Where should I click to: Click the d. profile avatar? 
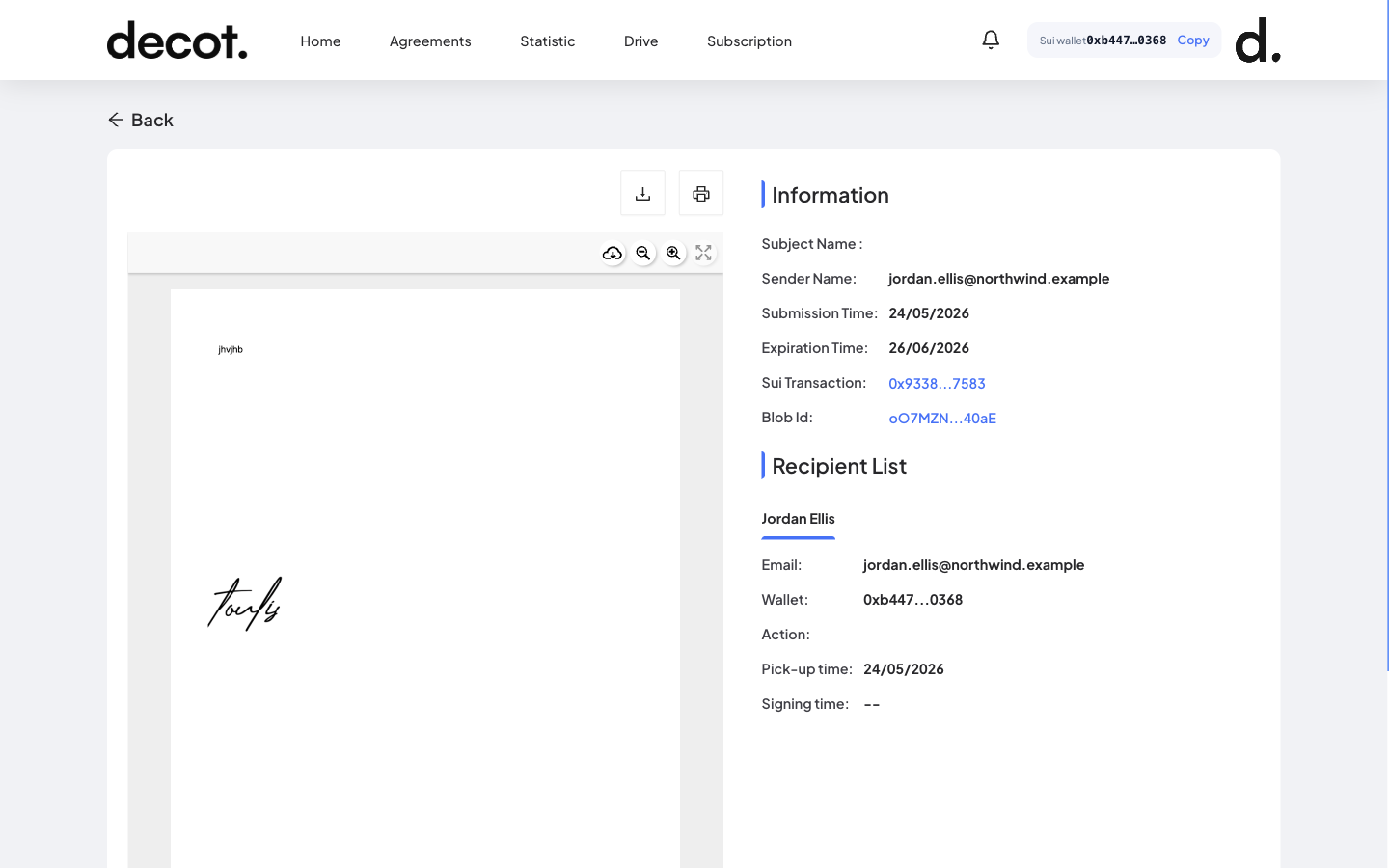tap(1258, 40)
